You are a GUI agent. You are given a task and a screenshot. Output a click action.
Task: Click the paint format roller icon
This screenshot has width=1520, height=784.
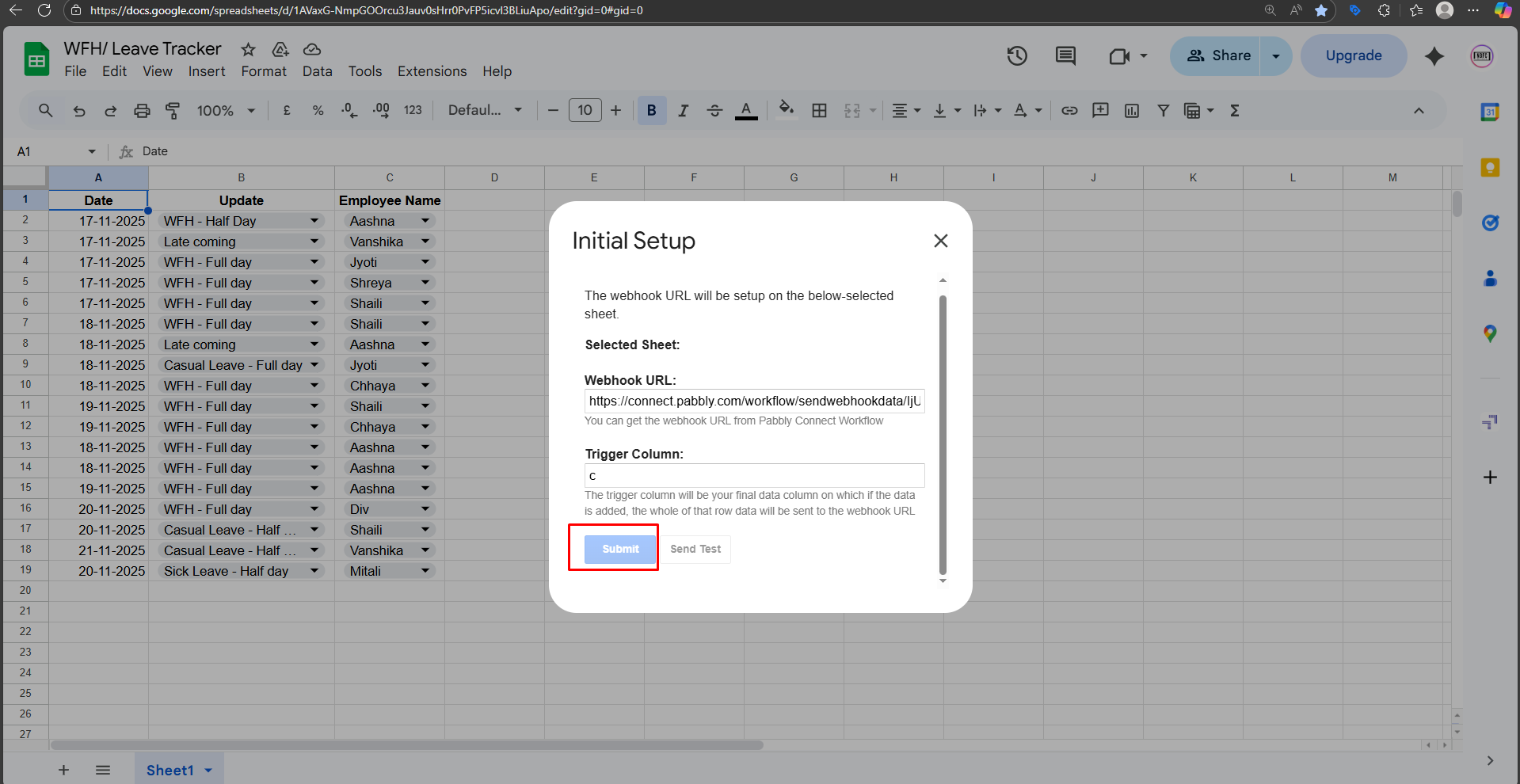[173, 111]
